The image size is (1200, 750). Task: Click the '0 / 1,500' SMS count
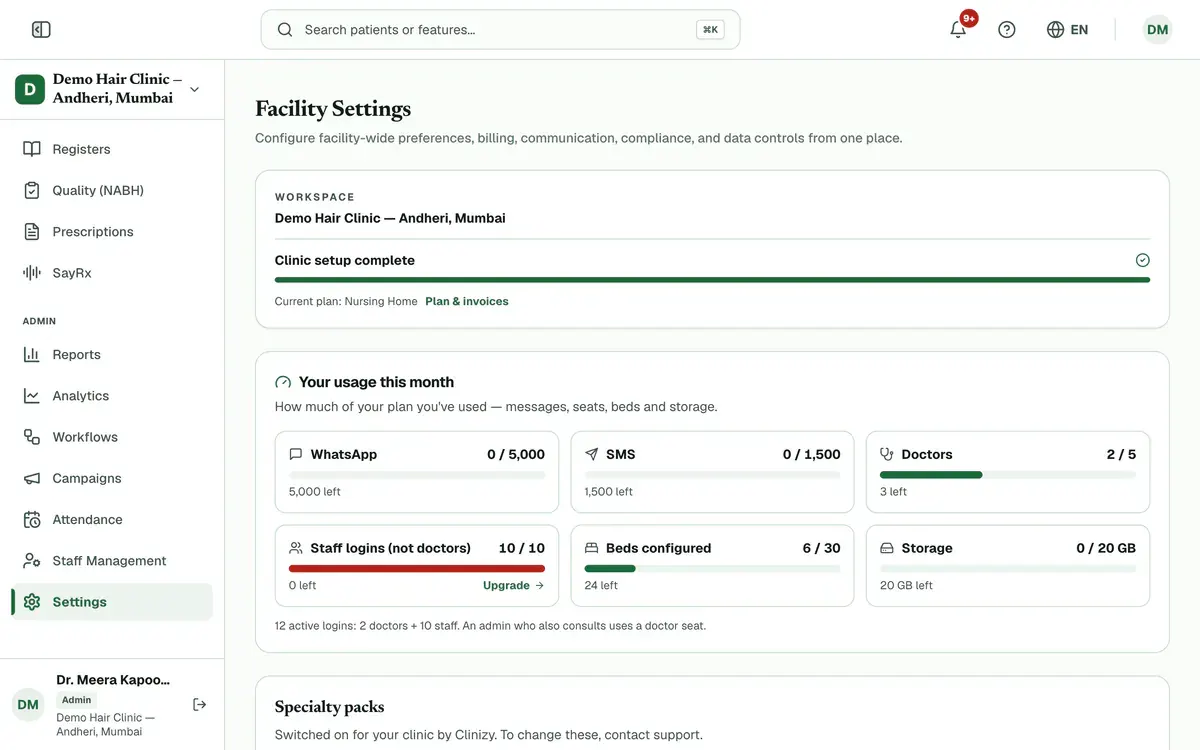[812, 454]
